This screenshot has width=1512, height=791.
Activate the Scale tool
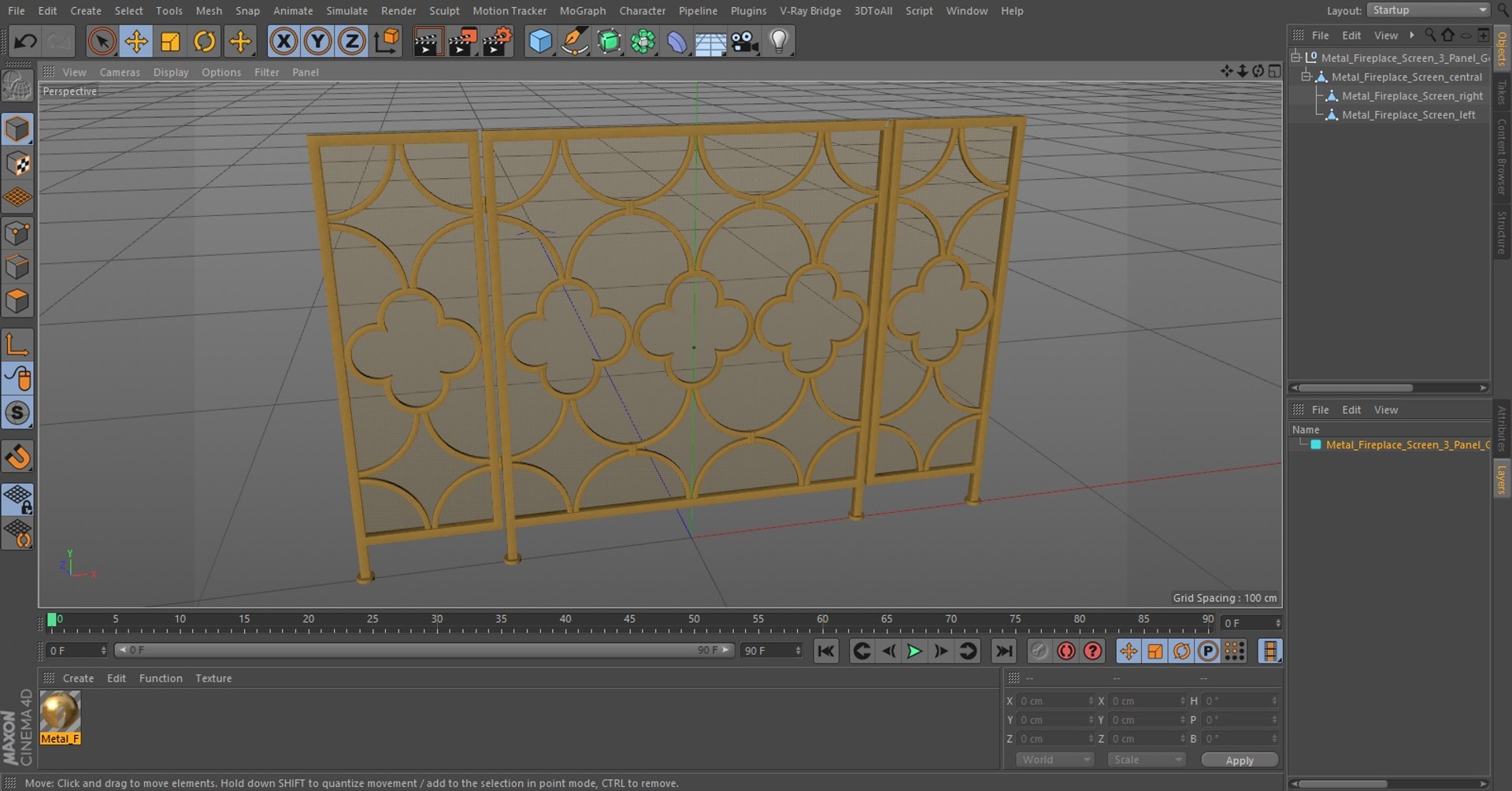170,41
